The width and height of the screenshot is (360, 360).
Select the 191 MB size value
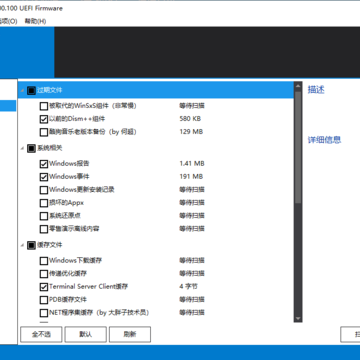pyautogui.click(x=191, y=176)
